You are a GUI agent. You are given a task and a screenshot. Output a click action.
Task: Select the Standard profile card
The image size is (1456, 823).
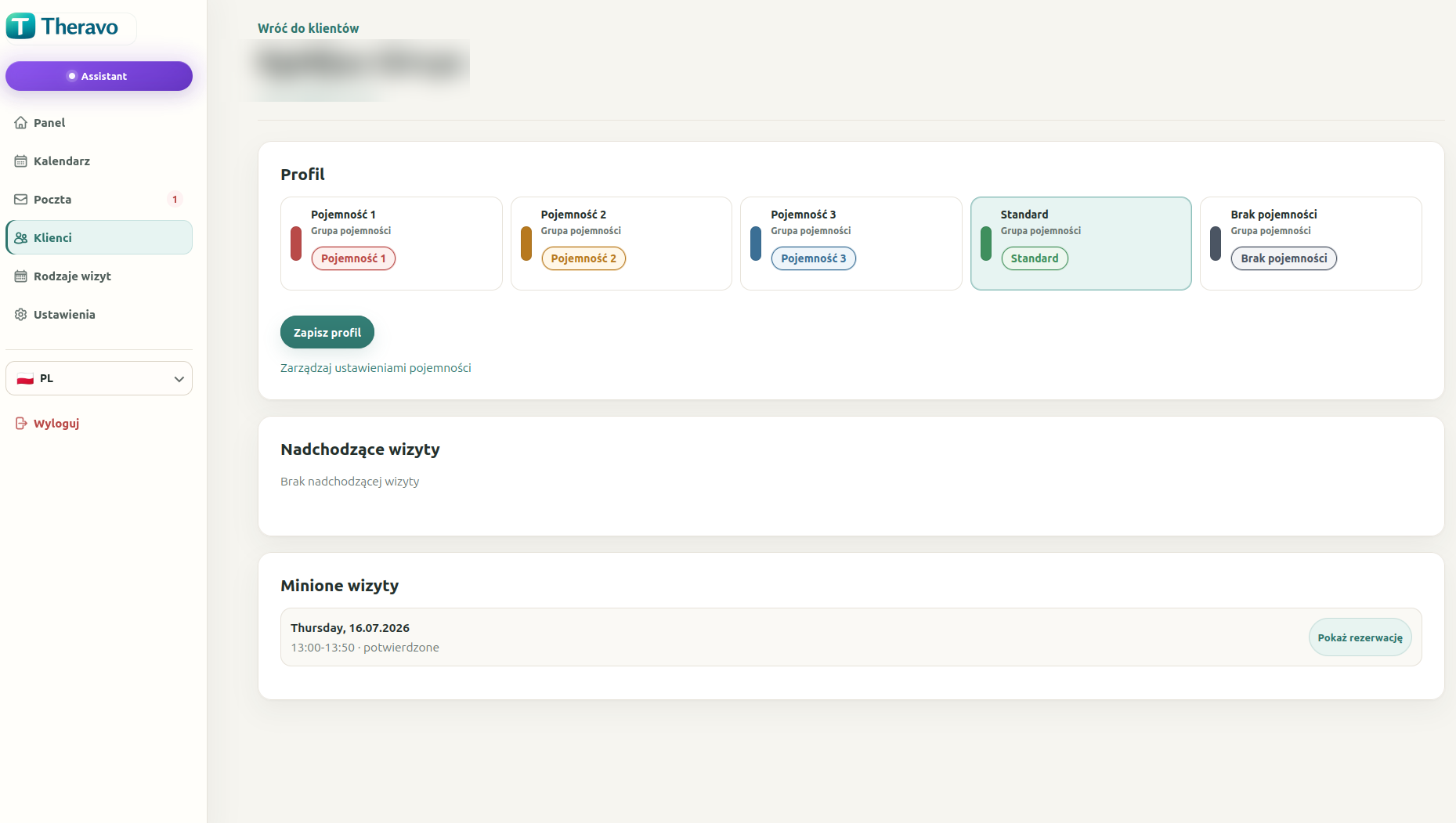click(1081, 244)
